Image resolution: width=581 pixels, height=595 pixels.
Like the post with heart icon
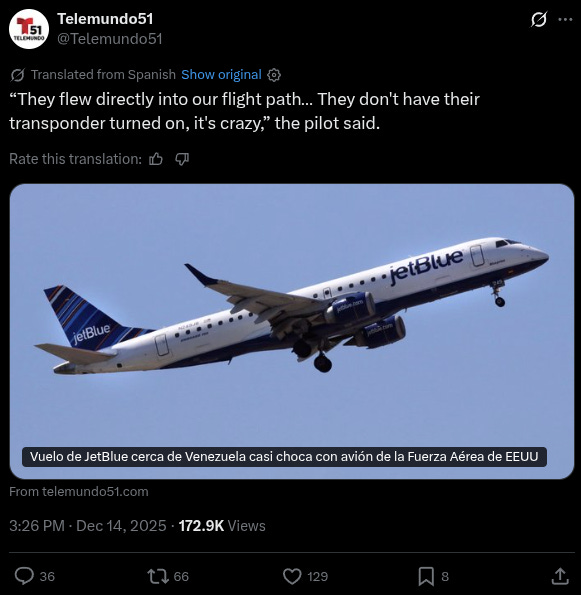click(x=292, y=576)
